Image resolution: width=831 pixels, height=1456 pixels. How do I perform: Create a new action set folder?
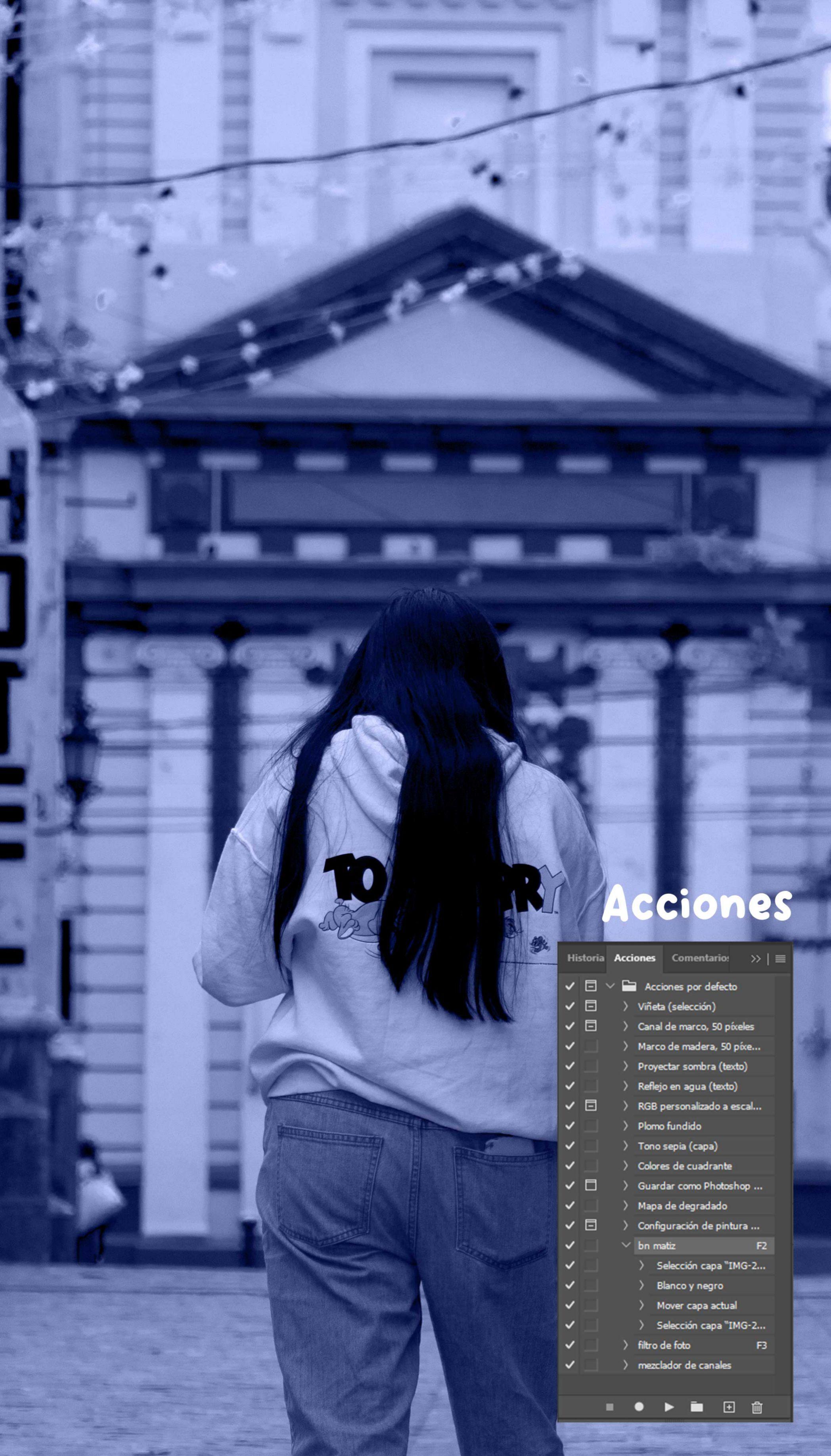click(x=696, y=1407)
